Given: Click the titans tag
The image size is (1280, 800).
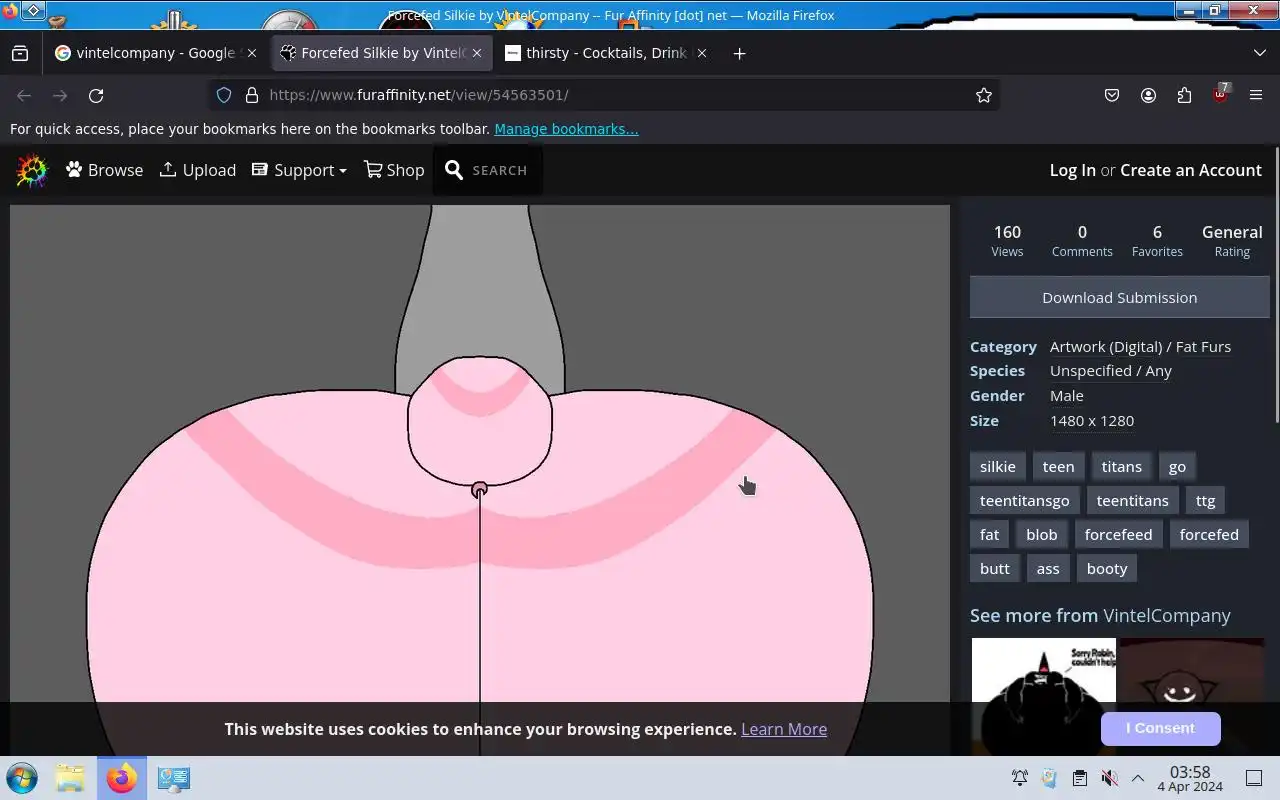Looking at the screenshot, I should (1121, 467).
